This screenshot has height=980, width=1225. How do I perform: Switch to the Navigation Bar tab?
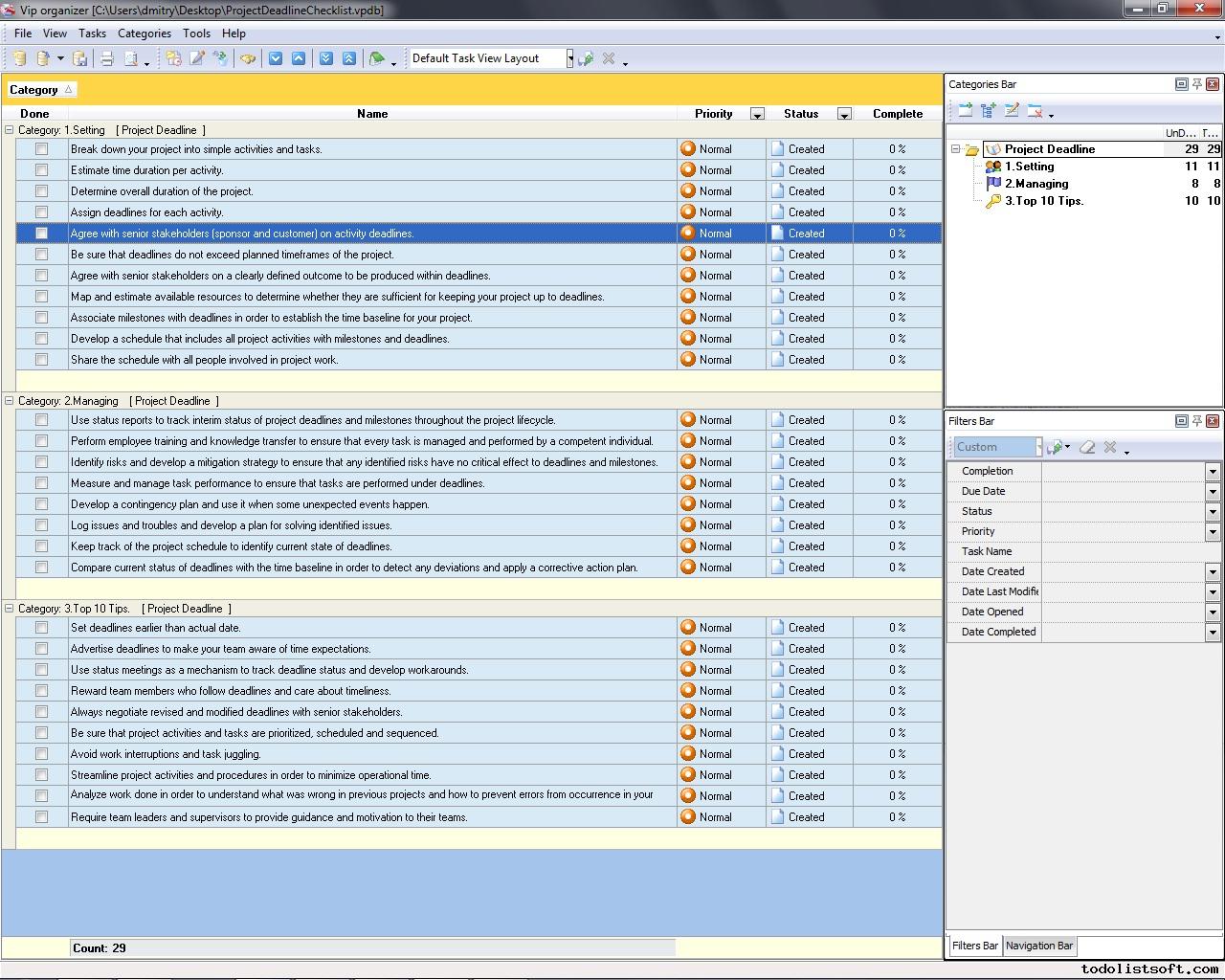pyautogui.click(x=1039, y=946)
